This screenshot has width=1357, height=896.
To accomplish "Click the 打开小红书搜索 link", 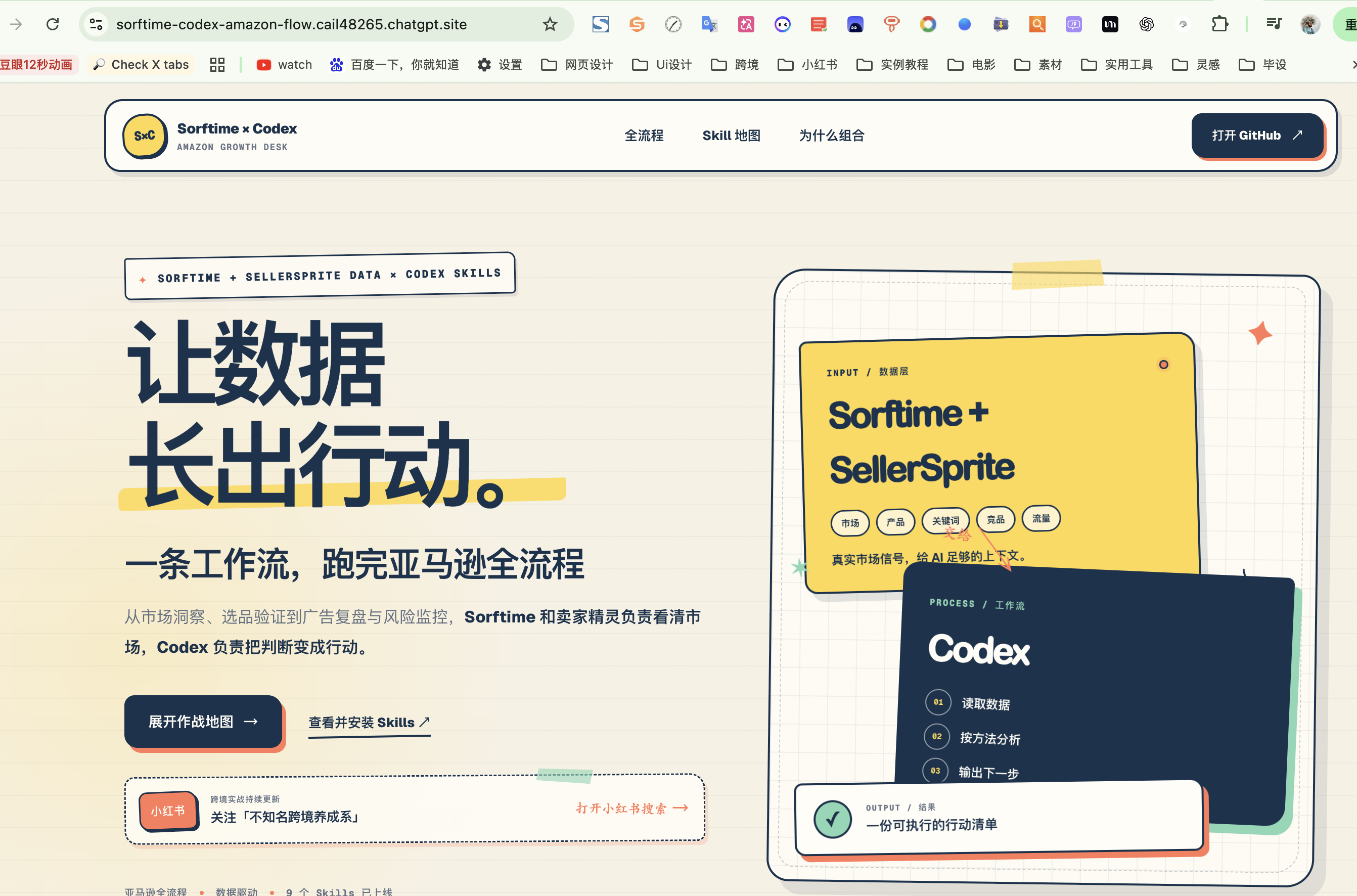I will tap(632, 808).
